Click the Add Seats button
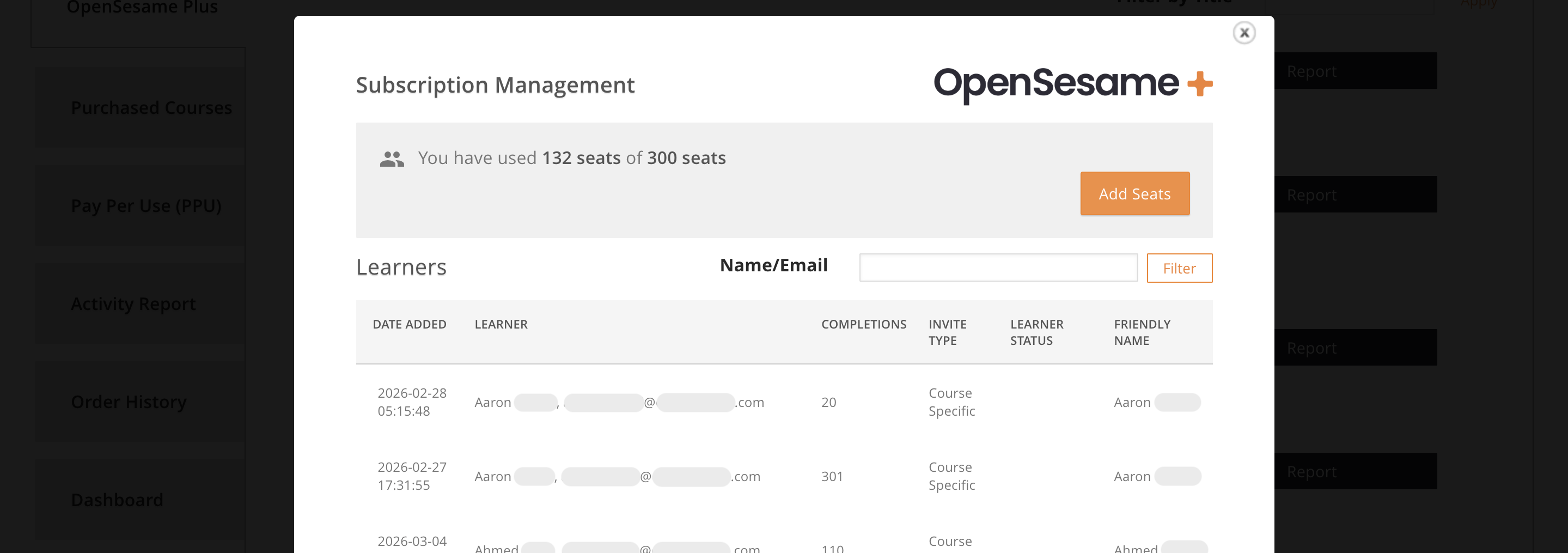The height and width of the screenshot is (553, 1568). coord(1134,193)
